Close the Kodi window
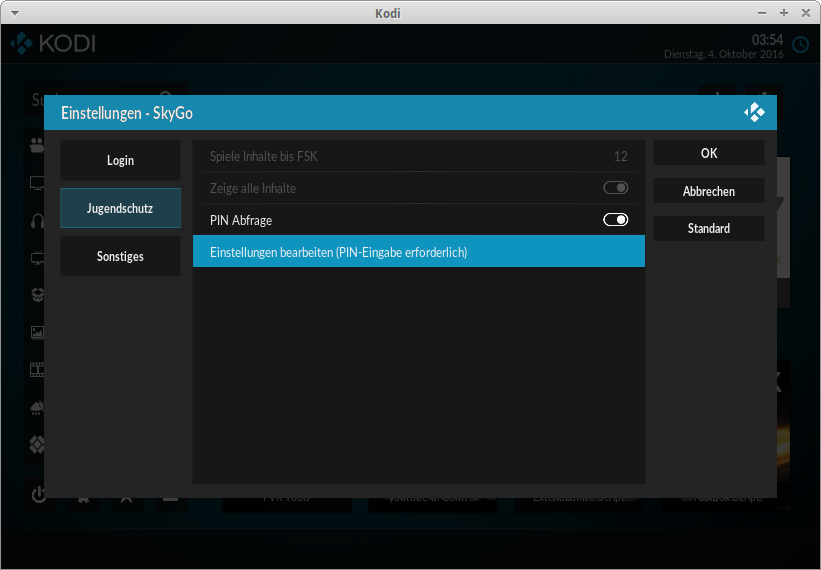This screenshot has height=570, width=821. click(806, 13)
